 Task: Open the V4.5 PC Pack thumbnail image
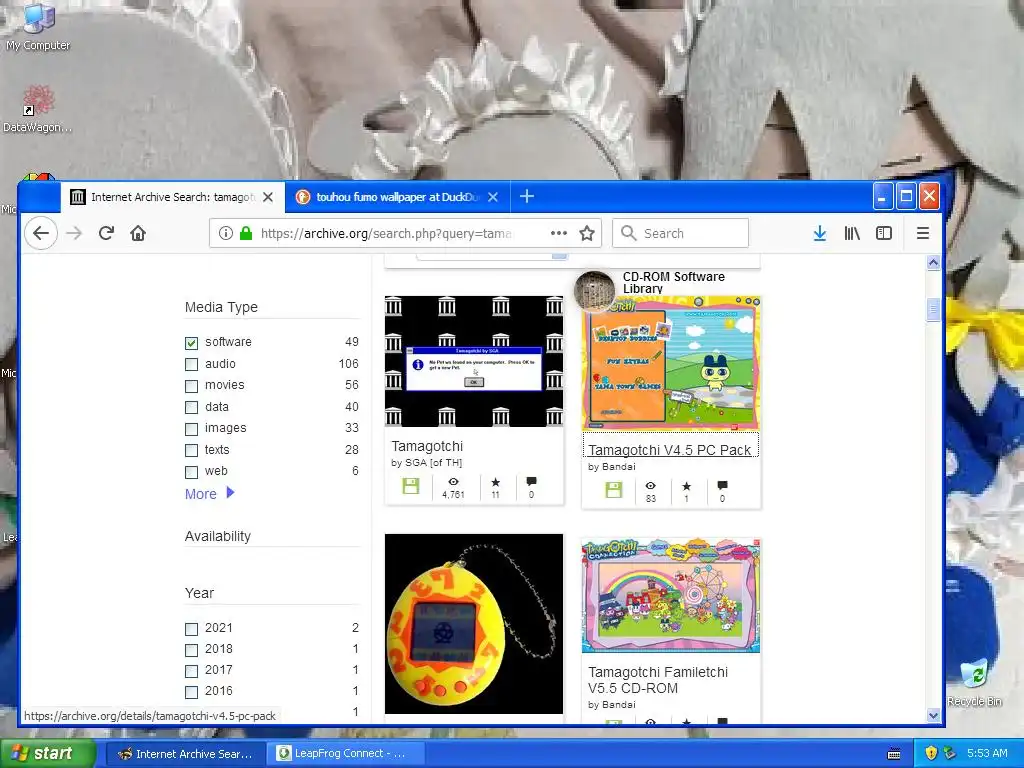(x=671, y=363)
